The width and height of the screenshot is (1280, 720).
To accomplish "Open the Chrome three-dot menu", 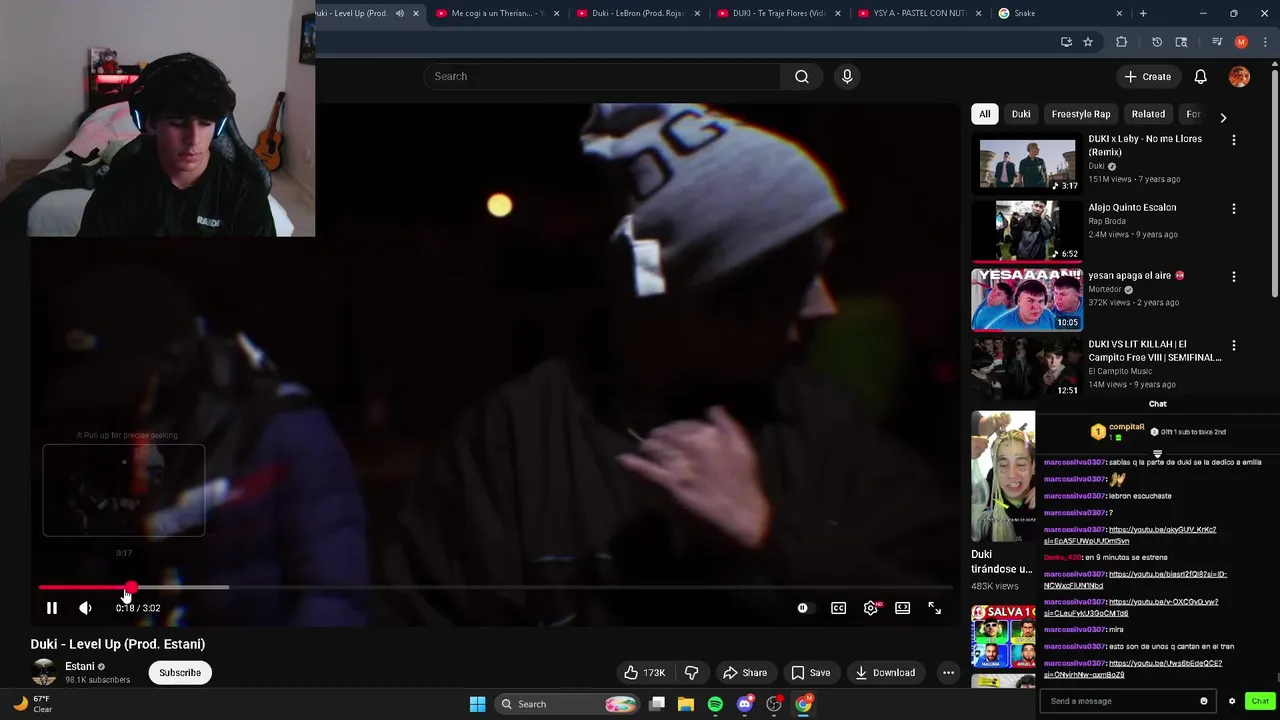I will point(1265,42).
